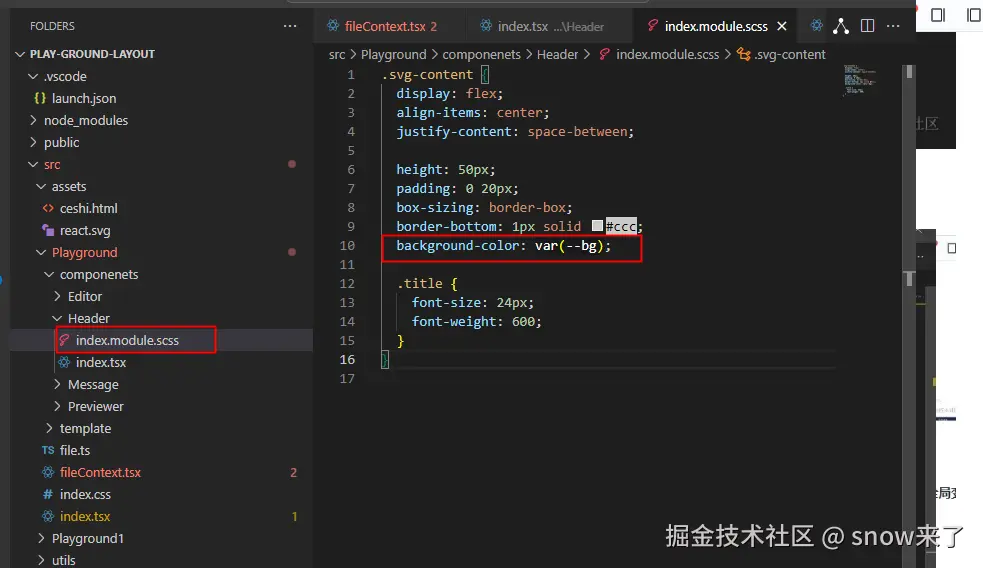
Task: Click the FOLDERS panel header
Action: pyautogui.click(x=52, y=26)
